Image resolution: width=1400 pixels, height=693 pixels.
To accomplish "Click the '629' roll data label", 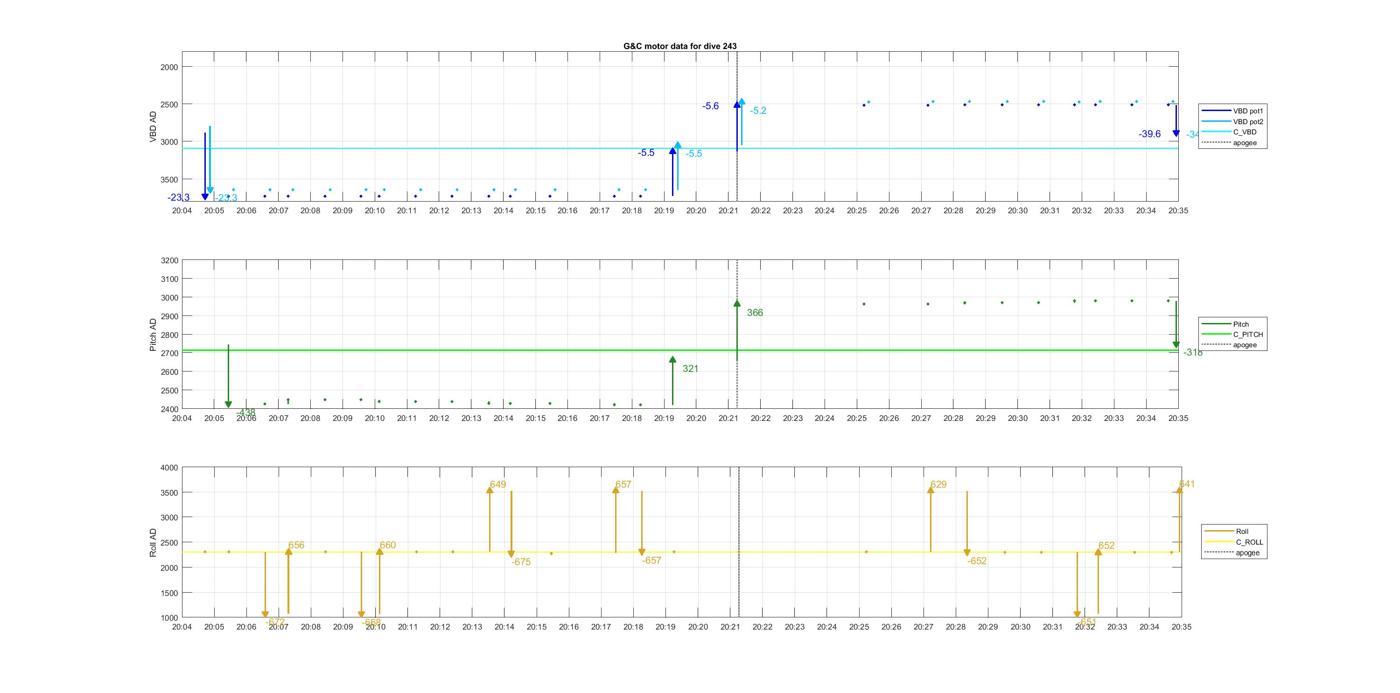I will pos(938,485).
